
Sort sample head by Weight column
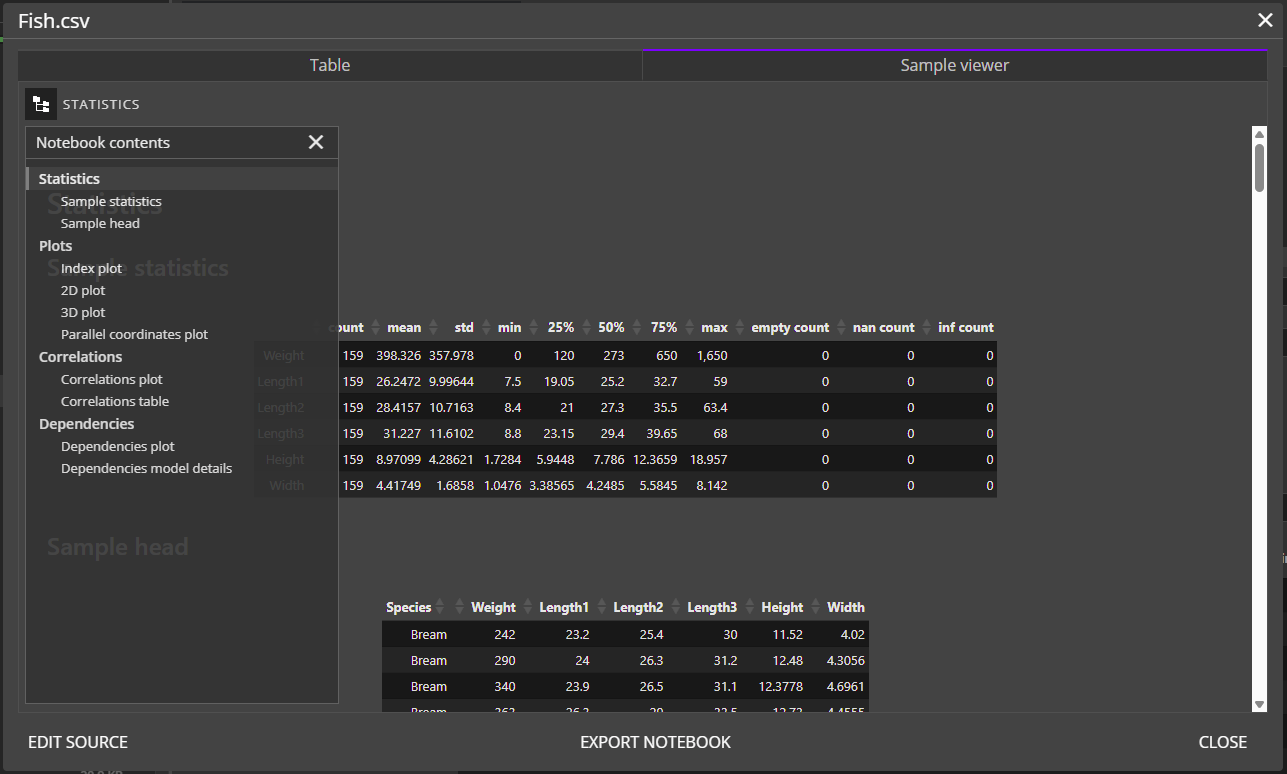pyautogui.click(x=493, y=607)
